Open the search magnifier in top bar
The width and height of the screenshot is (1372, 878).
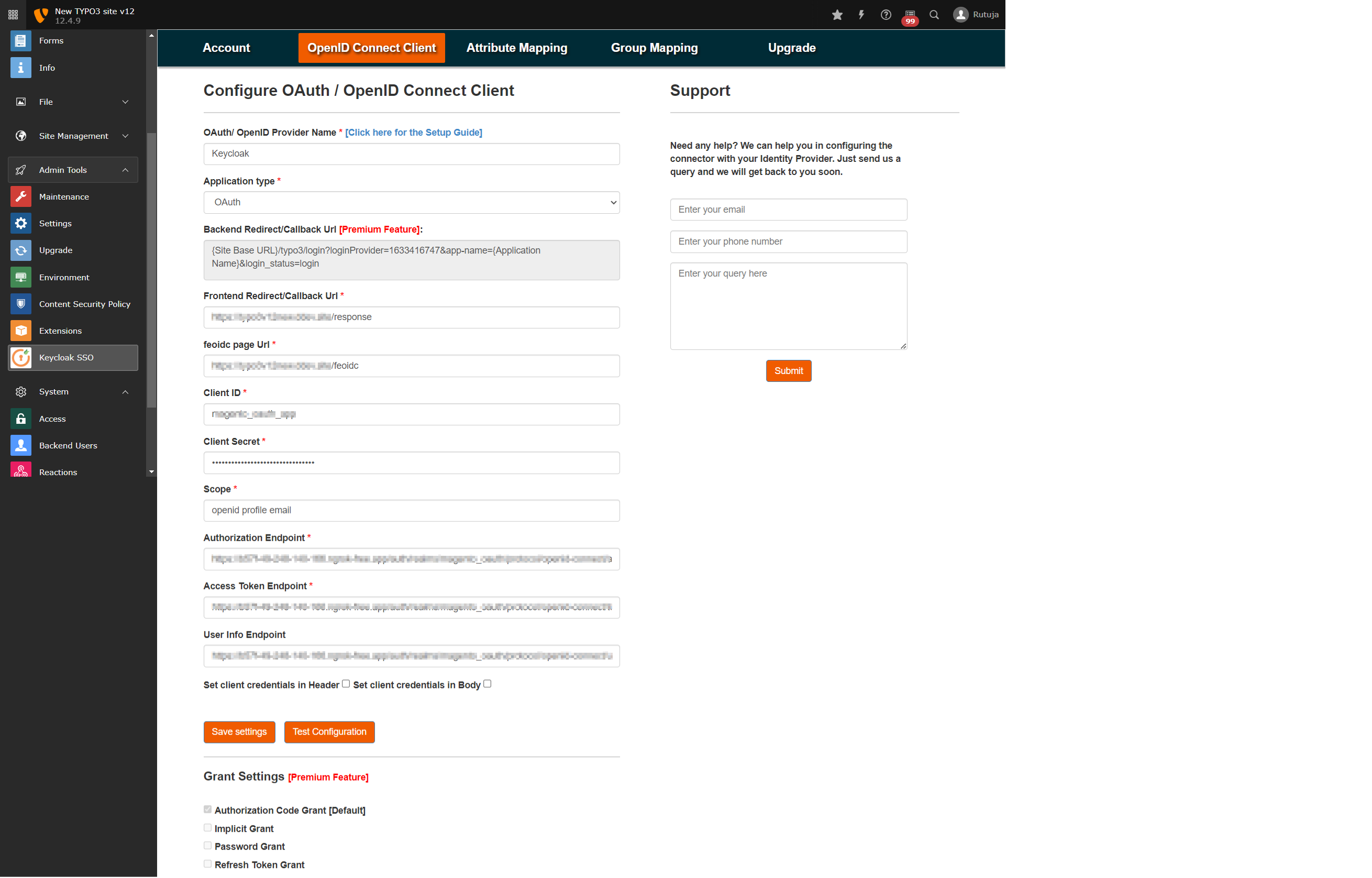coord(934,15)
